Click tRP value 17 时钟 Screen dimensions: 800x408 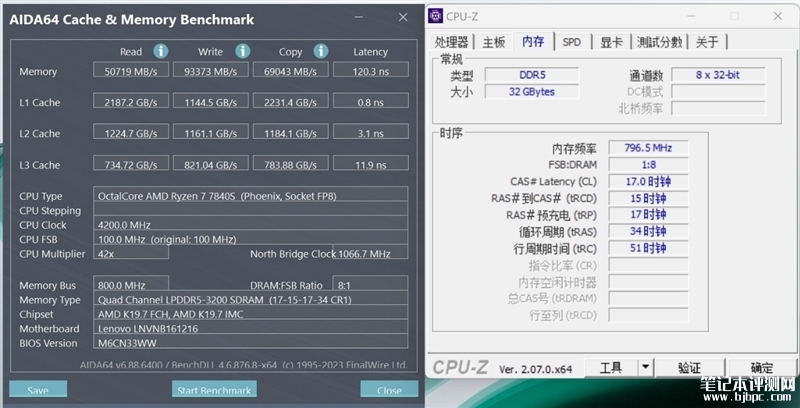tap(648, 215)
